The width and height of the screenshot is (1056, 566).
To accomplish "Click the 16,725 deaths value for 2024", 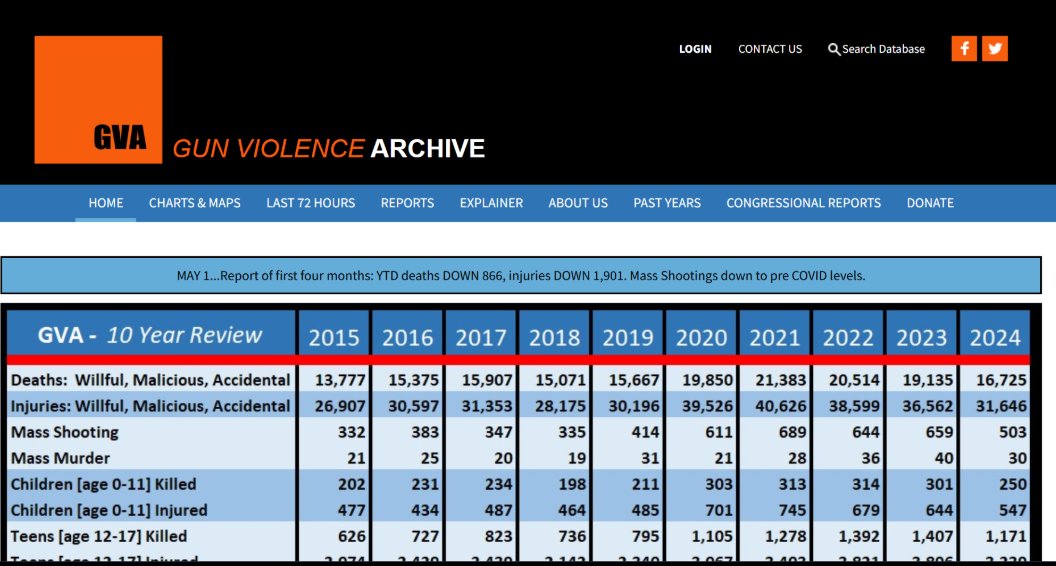I will click(1001, 380).
